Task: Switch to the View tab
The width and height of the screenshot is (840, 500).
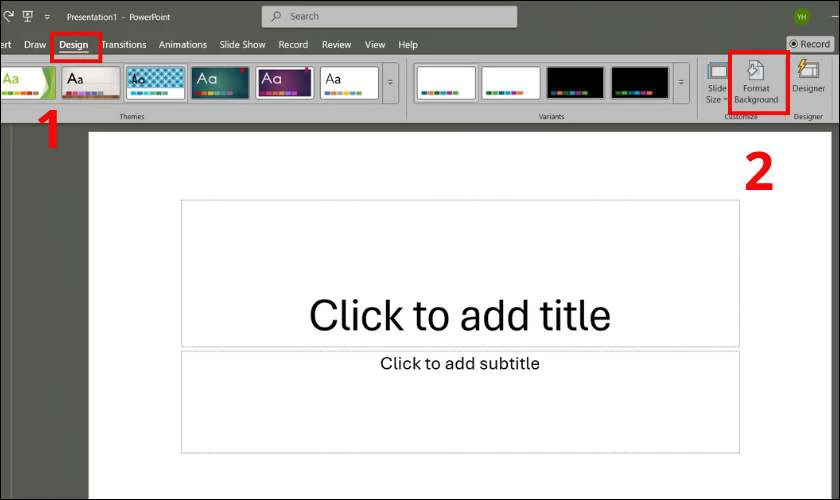Action: click(375, 45)
